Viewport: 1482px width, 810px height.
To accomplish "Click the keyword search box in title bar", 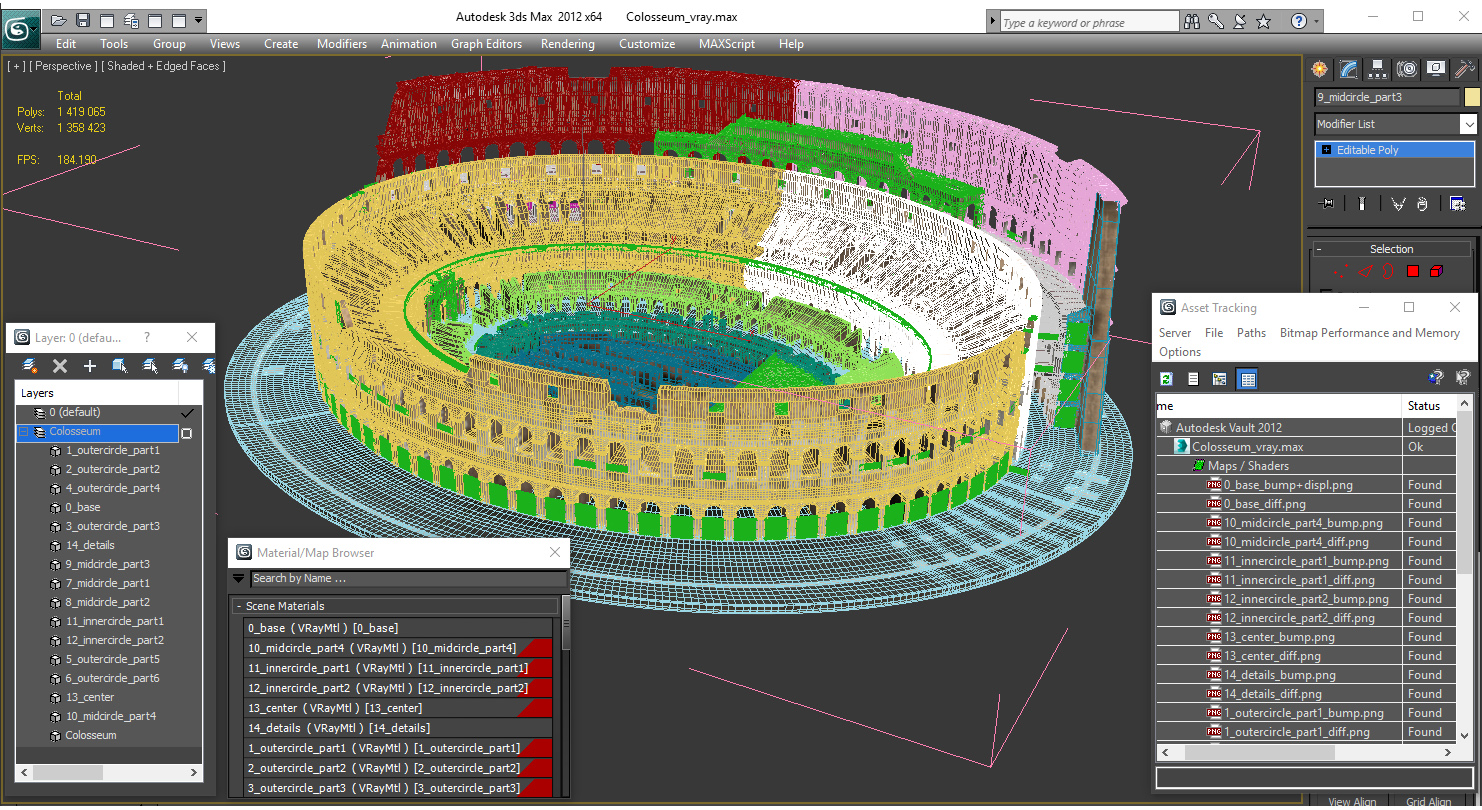I will point(1088,22).
